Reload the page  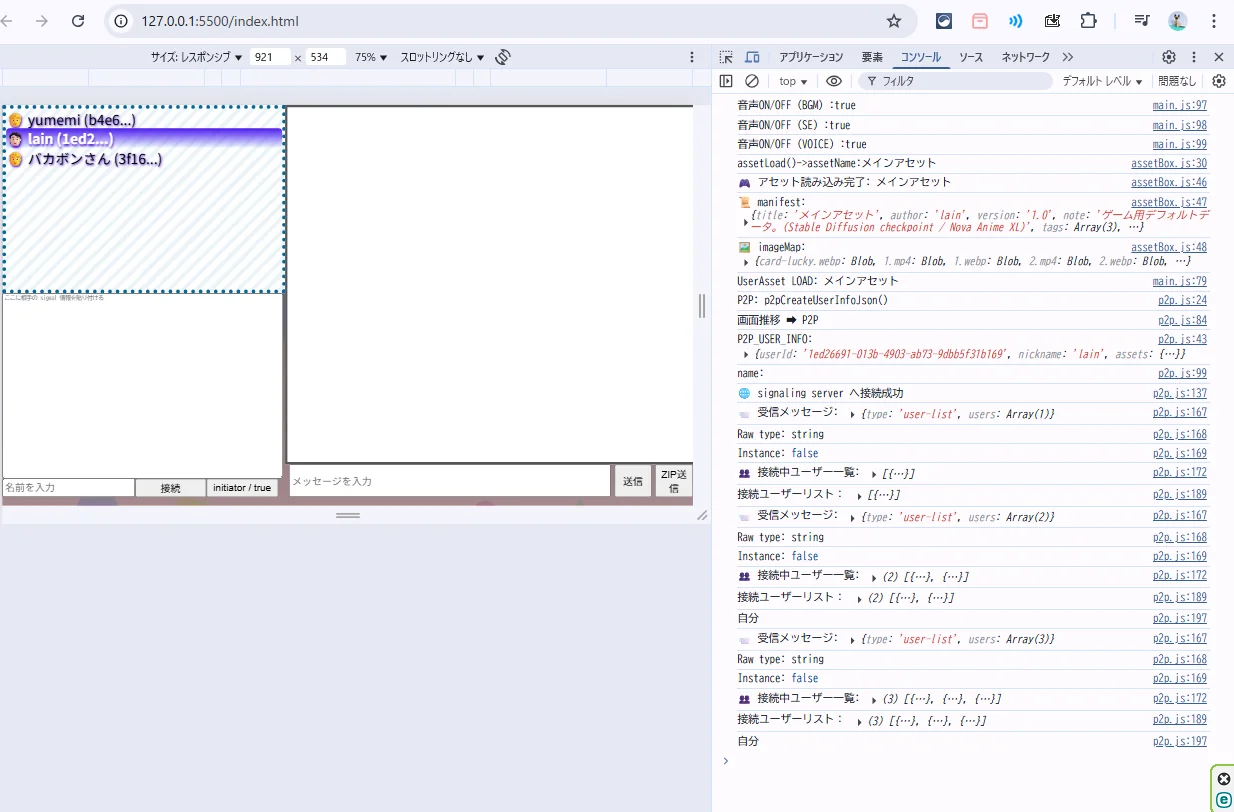click(78, 21)
